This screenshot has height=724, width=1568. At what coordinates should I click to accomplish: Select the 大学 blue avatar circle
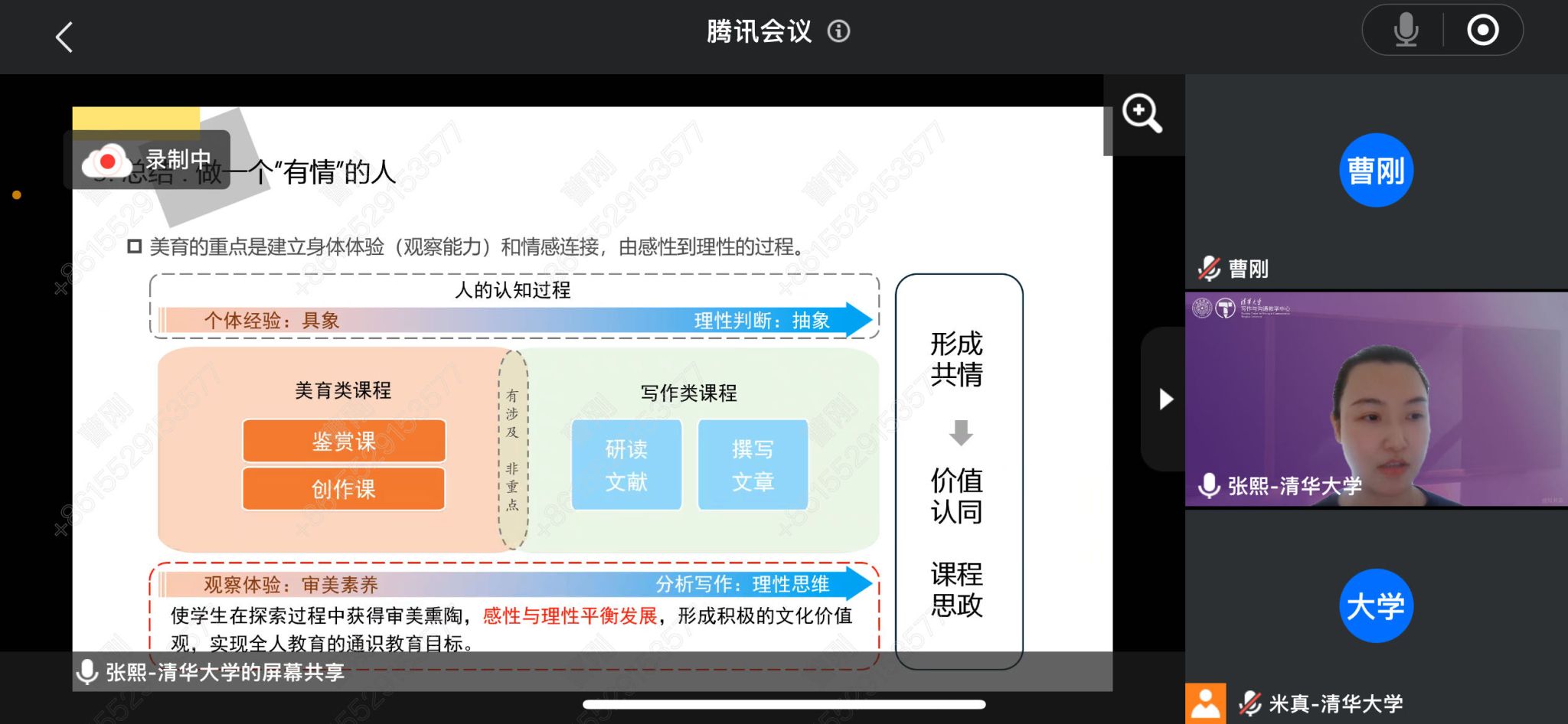[x=1376, y=606]
